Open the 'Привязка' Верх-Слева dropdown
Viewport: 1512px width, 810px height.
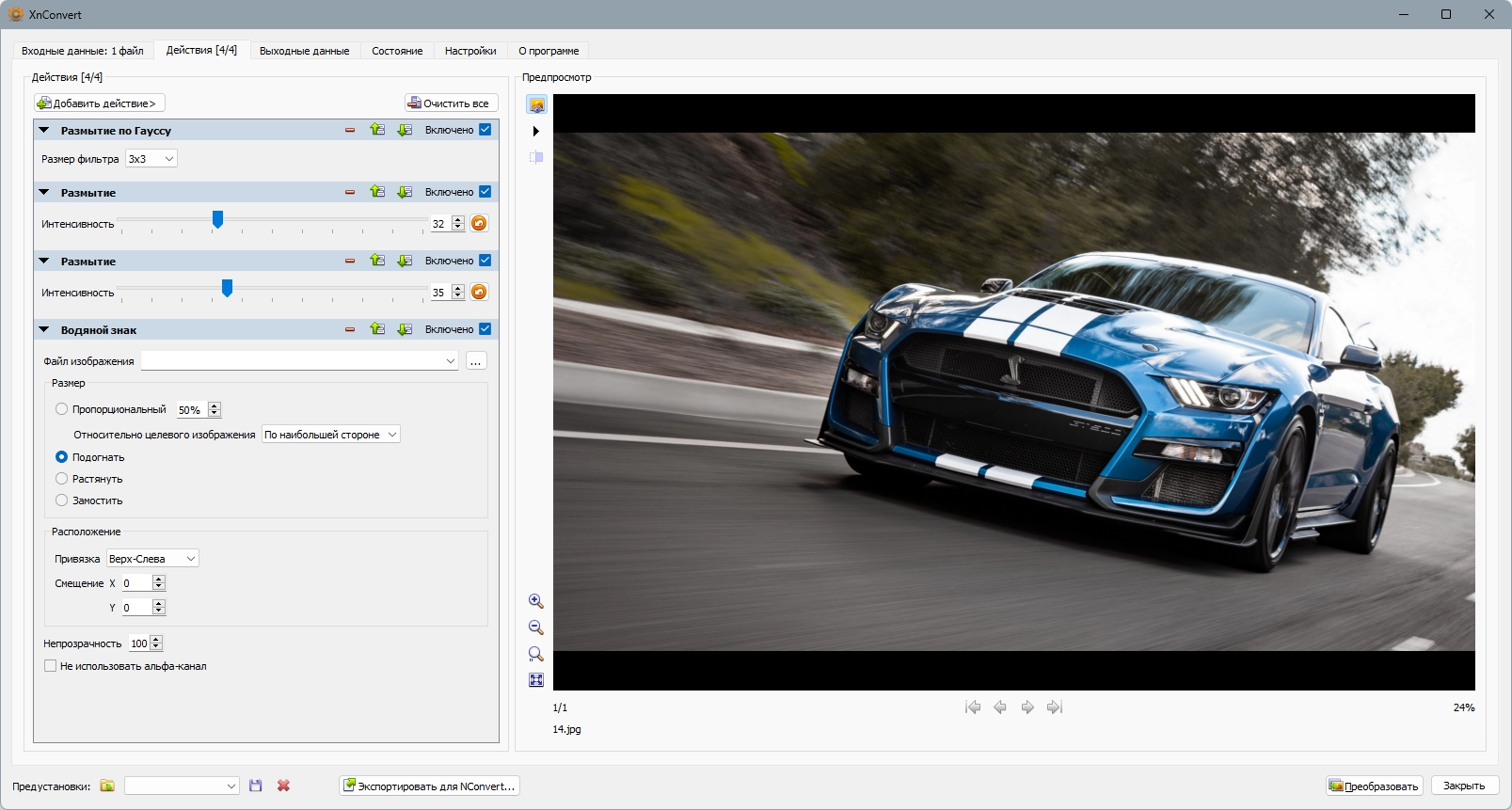pos(152,559)
